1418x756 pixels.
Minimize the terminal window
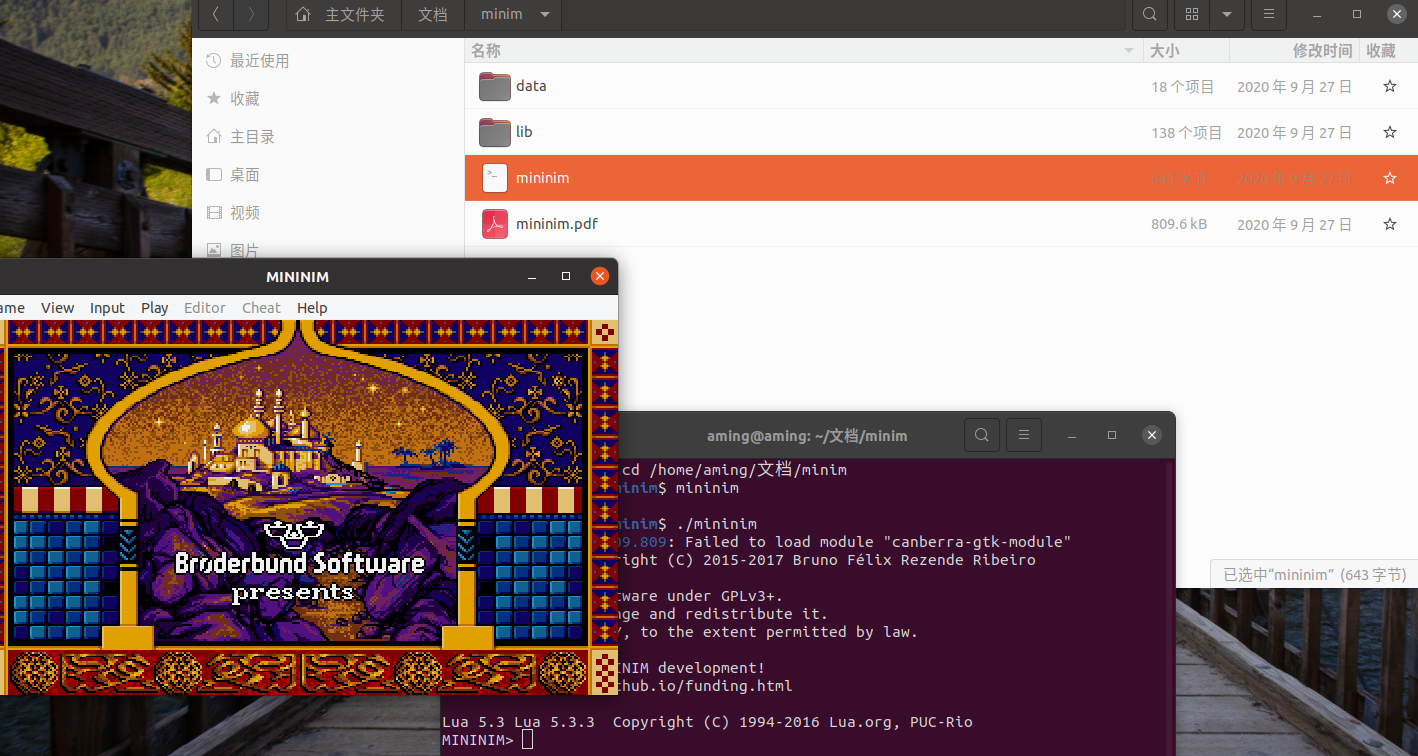click(1072, 436)
